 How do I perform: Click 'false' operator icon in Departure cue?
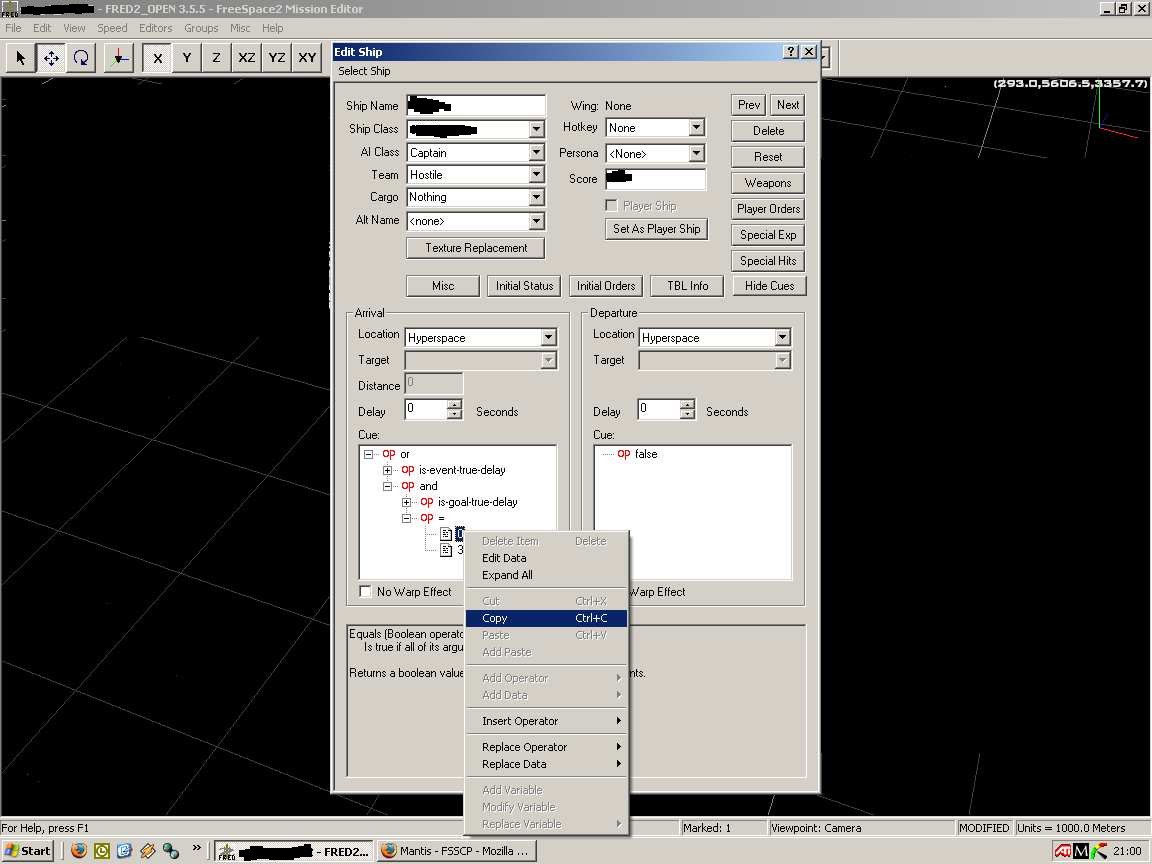point(624,454)
